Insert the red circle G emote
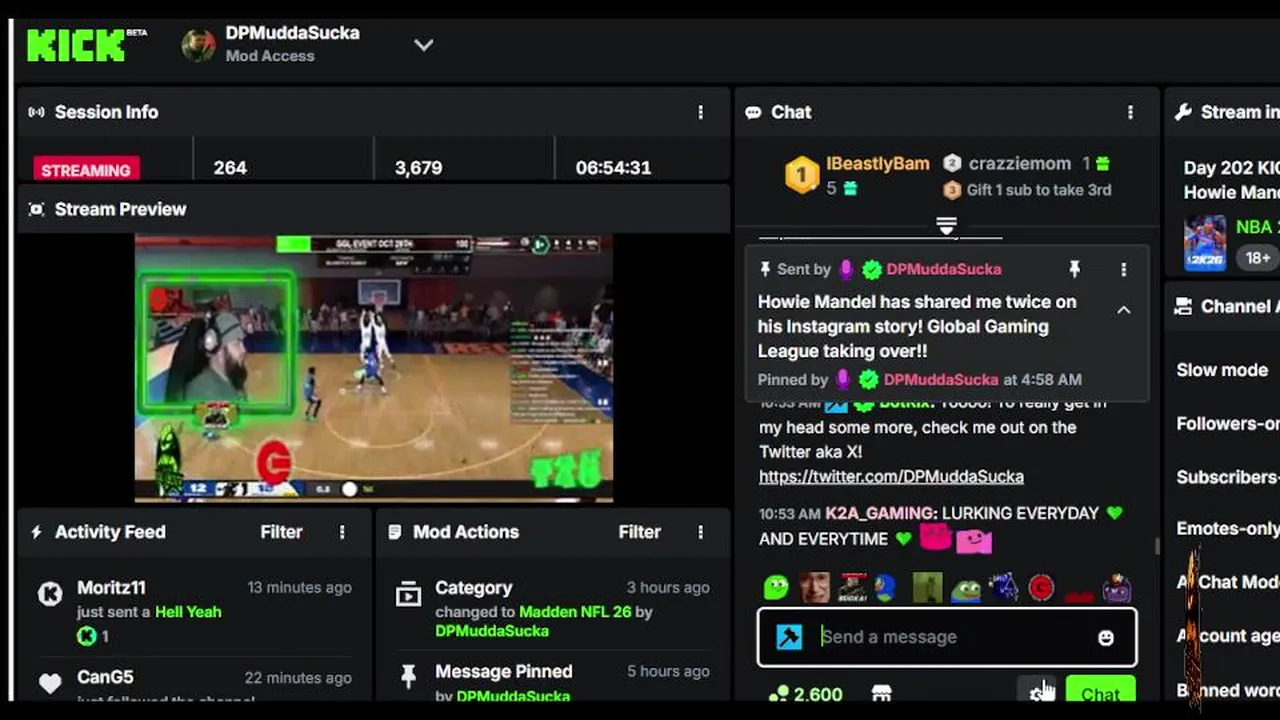 1041,587
